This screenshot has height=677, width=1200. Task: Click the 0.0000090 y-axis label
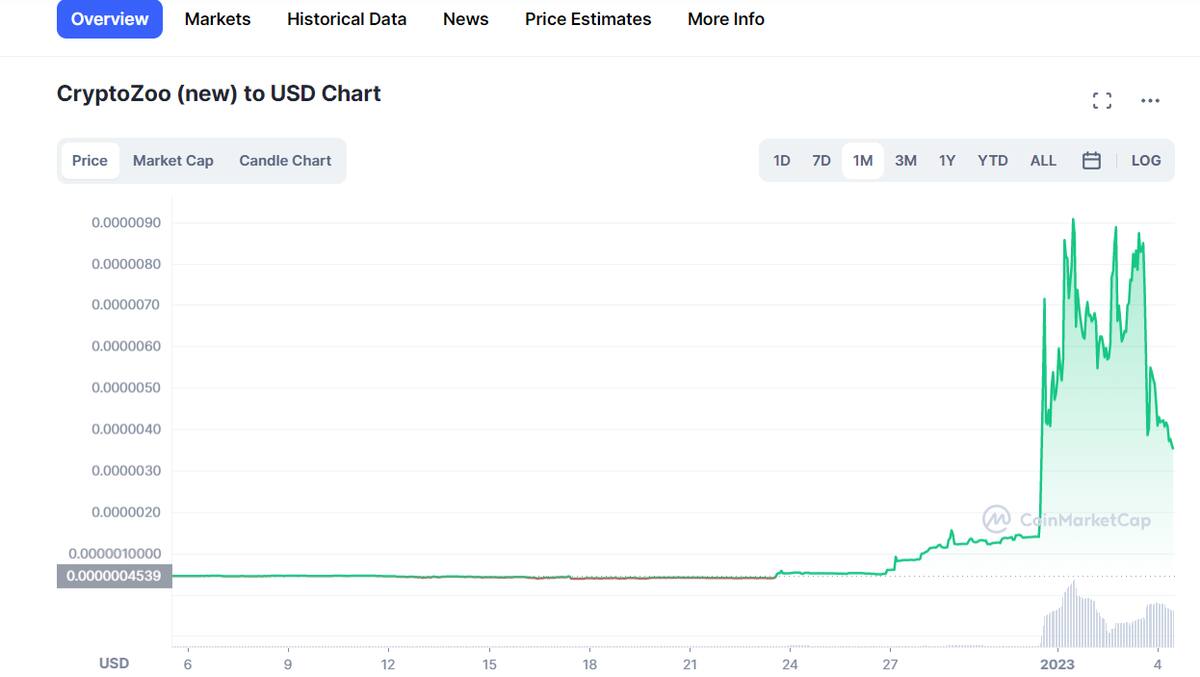click(126, 222)
